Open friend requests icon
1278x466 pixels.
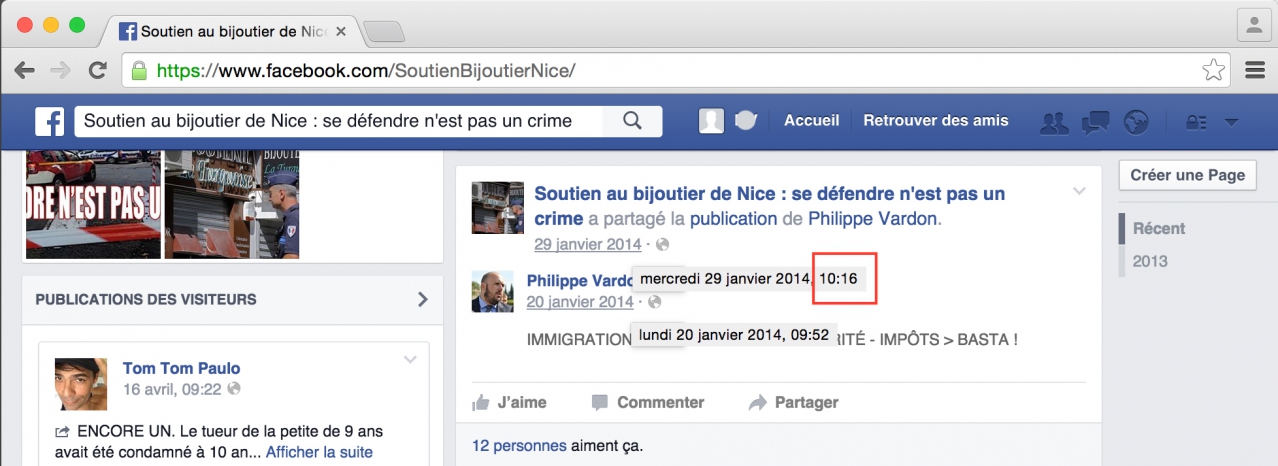click(x=1054, y=122)
